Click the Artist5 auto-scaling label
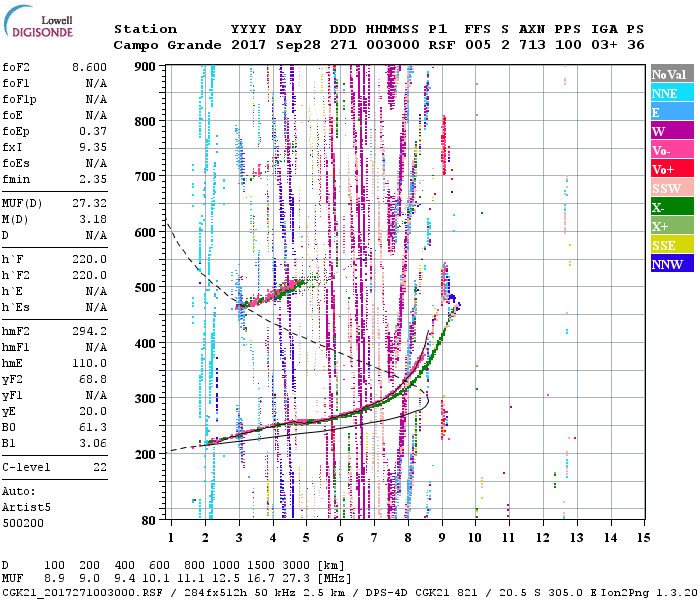Image resolution: width=700 pixels, height=600 pixels. 26,508
